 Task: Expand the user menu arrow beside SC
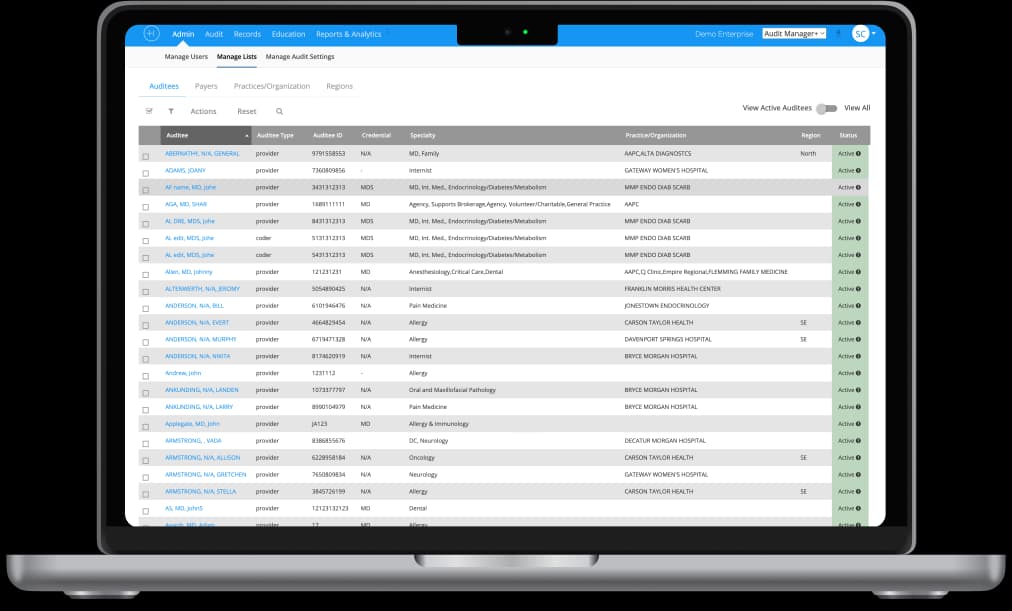tap(874, 33)
